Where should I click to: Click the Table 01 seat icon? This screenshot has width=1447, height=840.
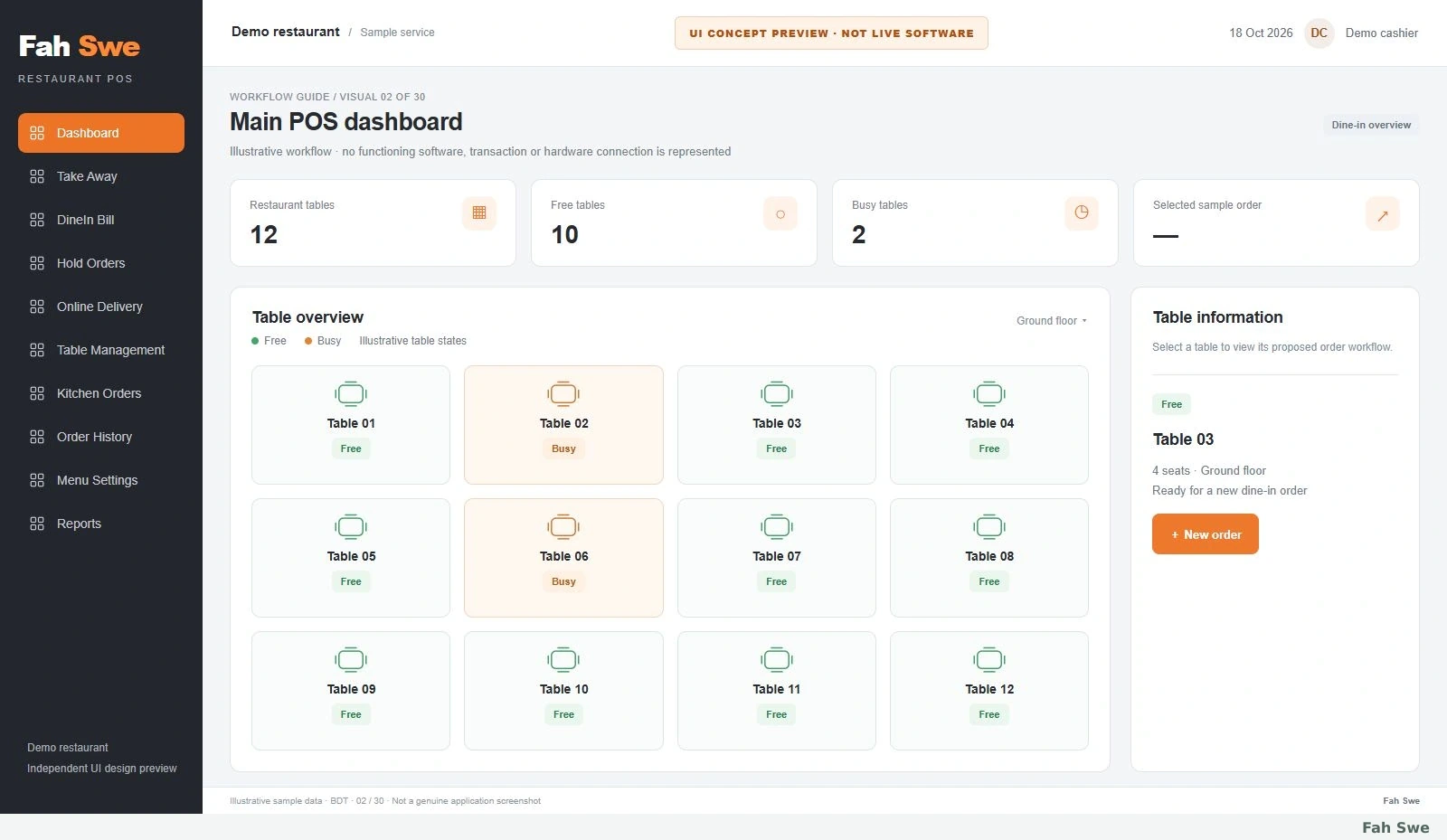(x=351, y=394)
